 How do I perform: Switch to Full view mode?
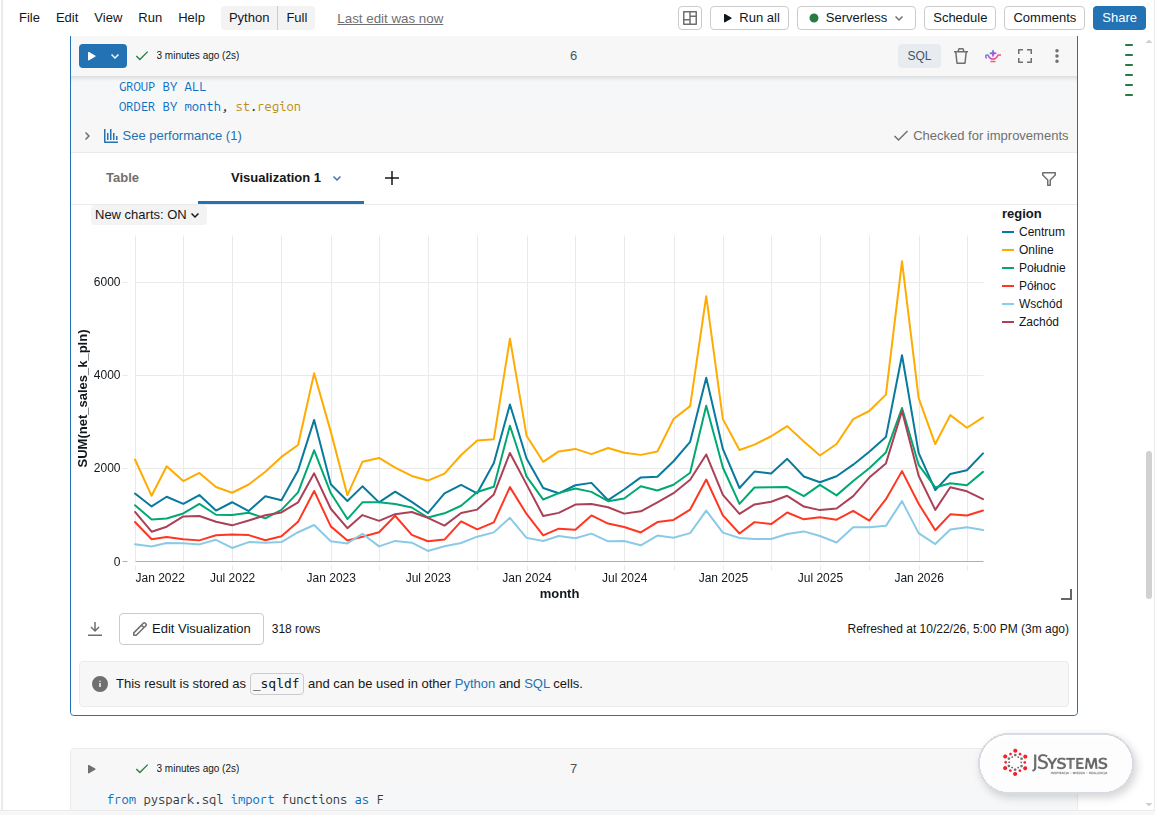coord(297,18)
